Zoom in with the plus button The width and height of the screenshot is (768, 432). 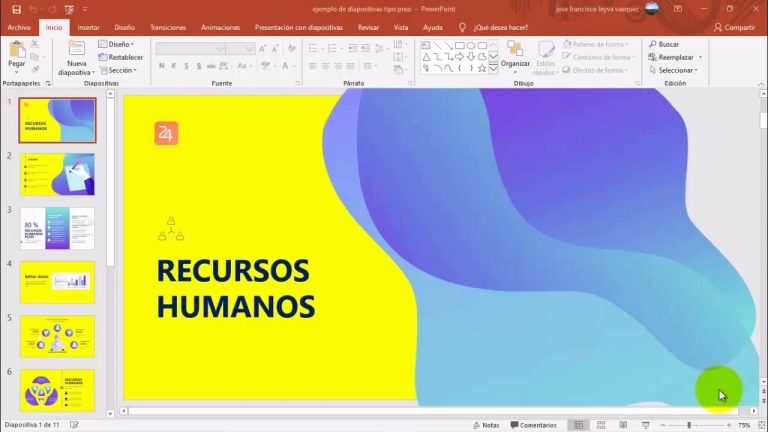click(729, 425)
